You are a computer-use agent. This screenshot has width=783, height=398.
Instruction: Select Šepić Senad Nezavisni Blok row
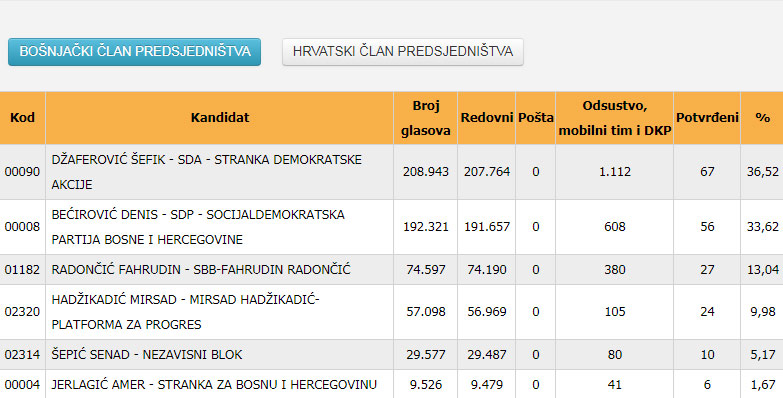(x=392, y=355)
